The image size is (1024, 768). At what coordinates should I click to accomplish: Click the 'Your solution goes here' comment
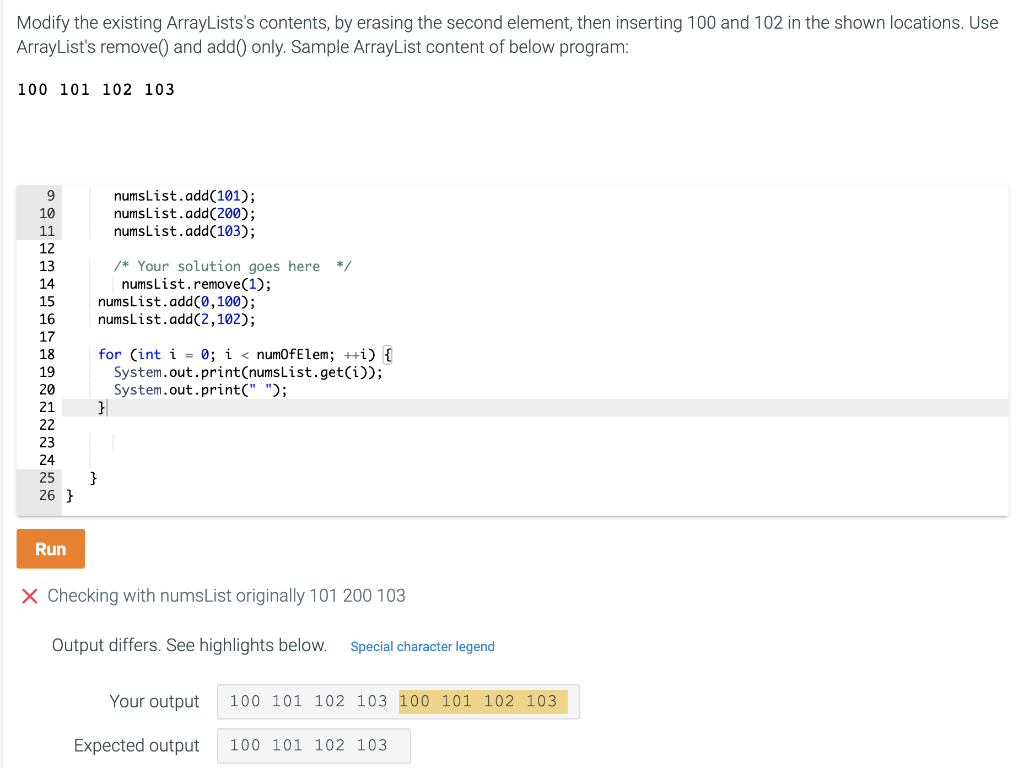click(x=232, y=266)
